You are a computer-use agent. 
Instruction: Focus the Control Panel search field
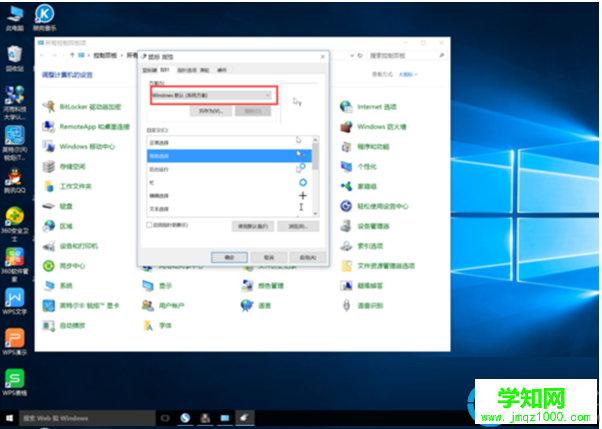(406, 56)
